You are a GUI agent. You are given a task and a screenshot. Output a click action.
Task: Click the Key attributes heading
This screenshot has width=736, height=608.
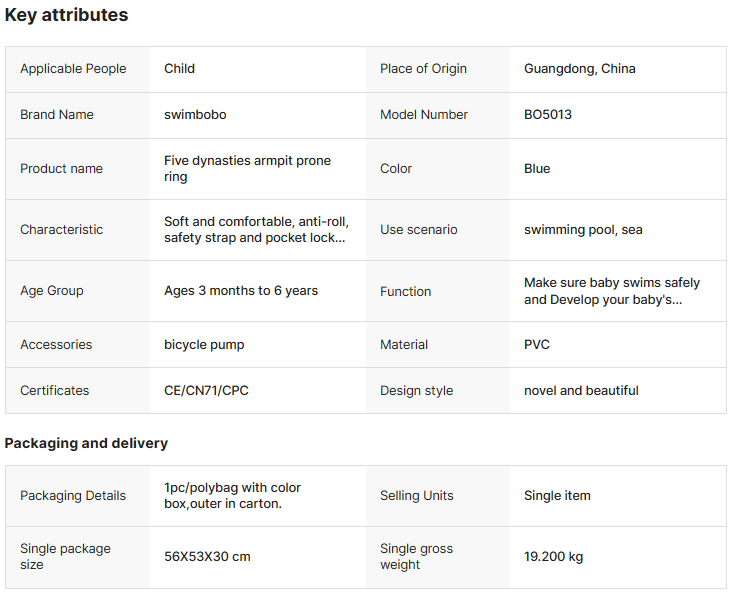66,15
